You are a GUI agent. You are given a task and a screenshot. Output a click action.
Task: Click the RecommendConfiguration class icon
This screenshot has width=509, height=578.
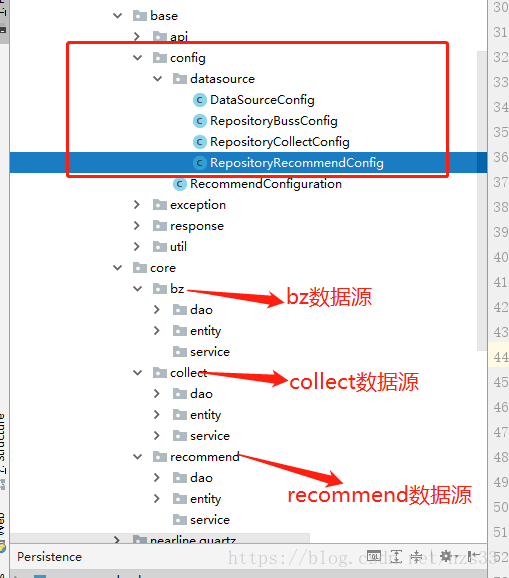pos(179,184)
